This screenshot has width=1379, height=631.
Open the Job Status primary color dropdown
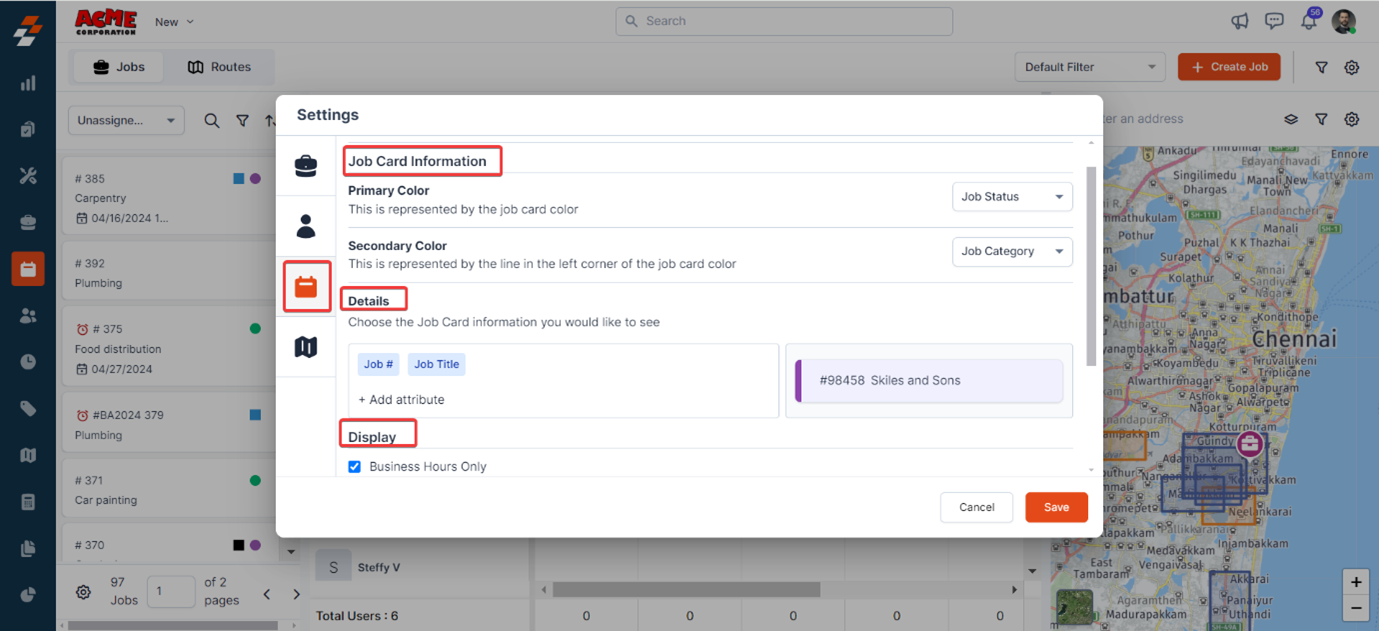pos(1012,197)
